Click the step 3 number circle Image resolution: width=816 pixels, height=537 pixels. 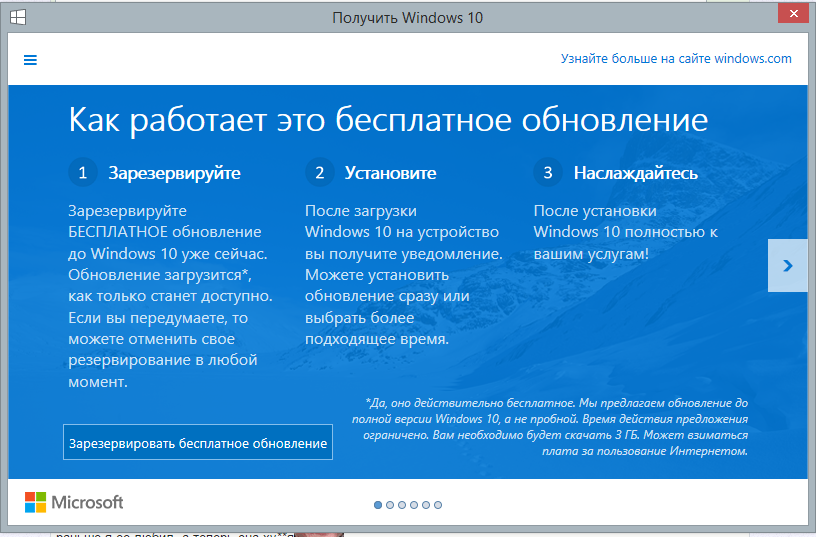click(547, 173)
